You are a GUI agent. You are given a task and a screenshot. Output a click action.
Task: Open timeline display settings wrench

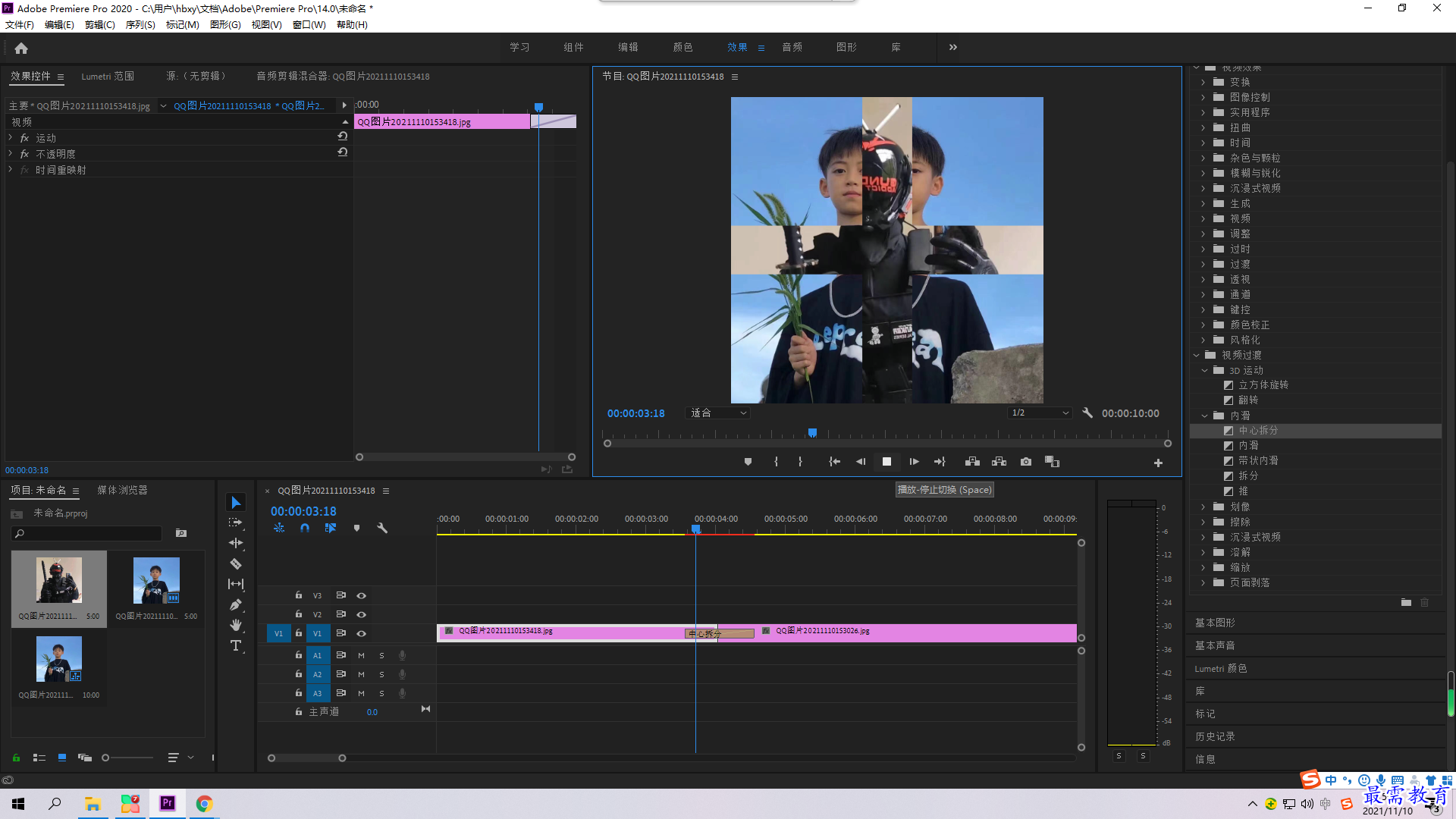(x=382, y=528)
